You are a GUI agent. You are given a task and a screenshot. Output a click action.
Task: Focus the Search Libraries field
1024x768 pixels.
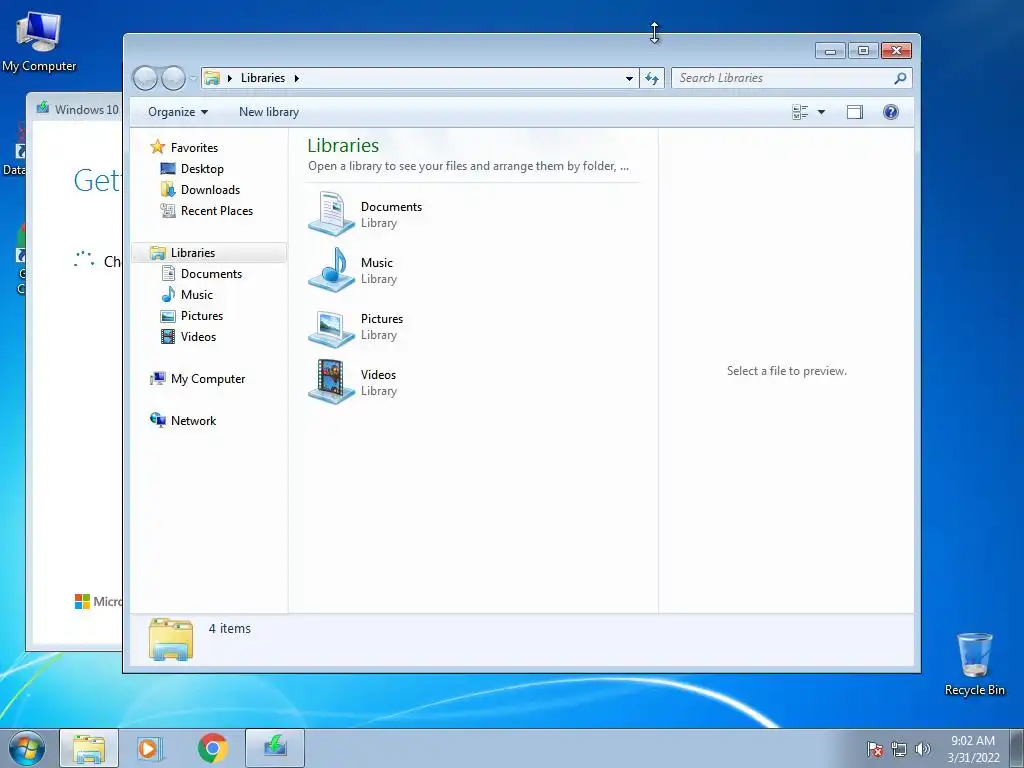pyautogui.click(x=792, y=78)
